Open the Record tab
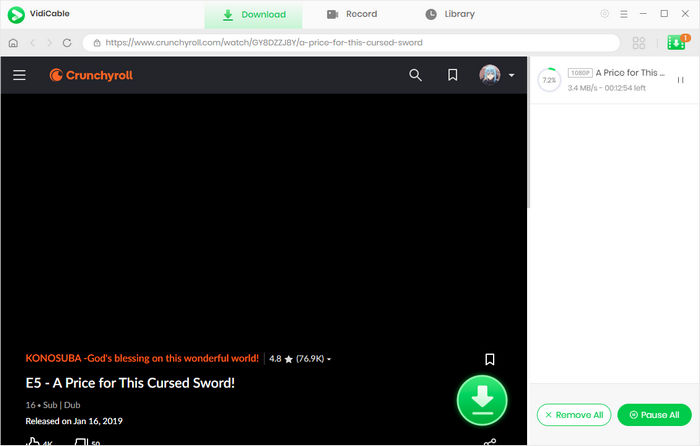 pyautogui.click(x=352, y=14)
